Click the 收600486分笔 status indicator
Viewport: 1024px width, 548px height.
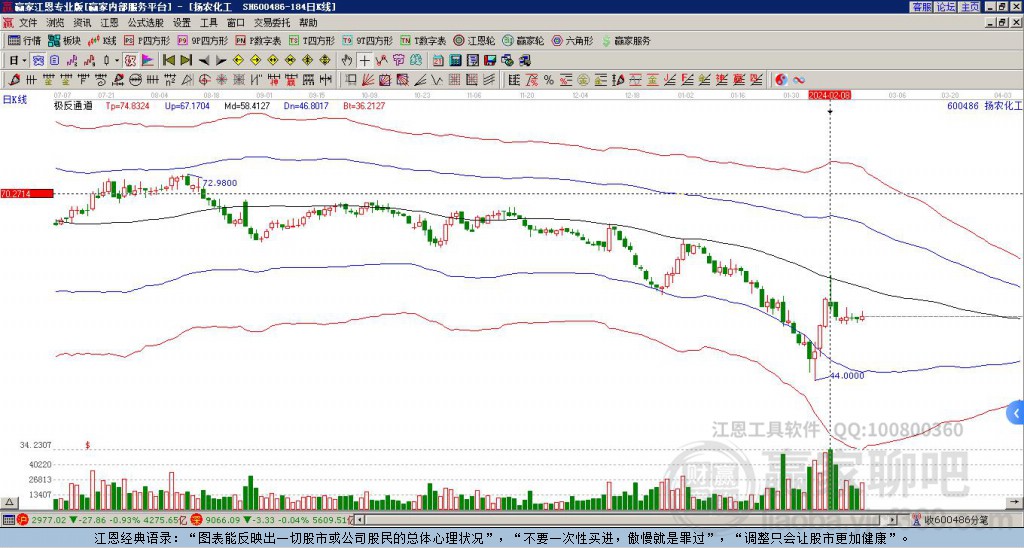pos(950,520)
